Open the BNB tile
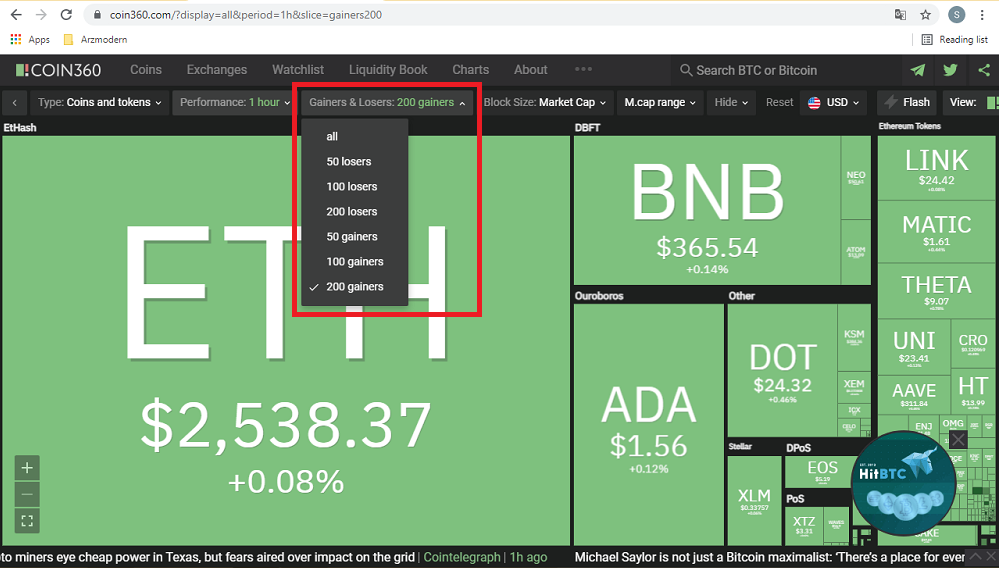Viewport: 999px width, 568px height. [x=707, y=210]
